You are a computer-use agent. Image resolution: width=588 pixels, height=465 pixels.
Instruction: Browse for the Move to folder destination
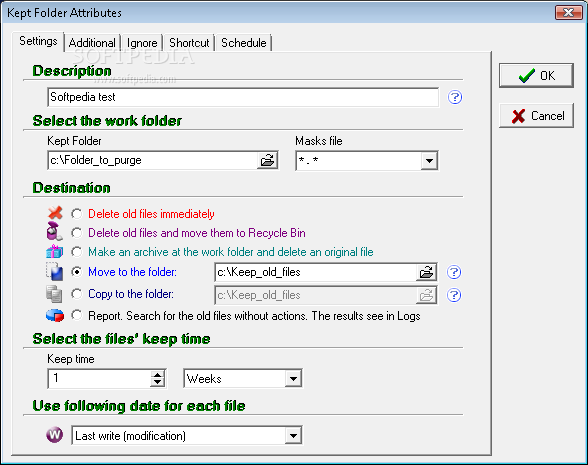point(426,272)
